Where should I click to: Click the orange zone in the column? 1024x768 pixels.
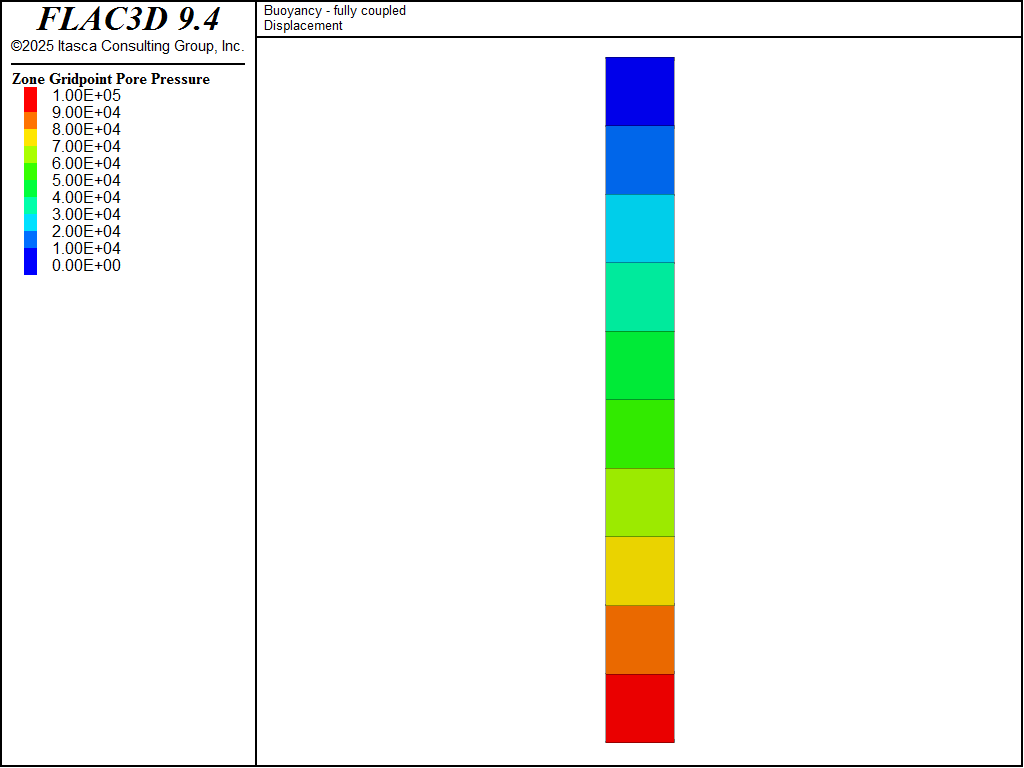[639, 640]
